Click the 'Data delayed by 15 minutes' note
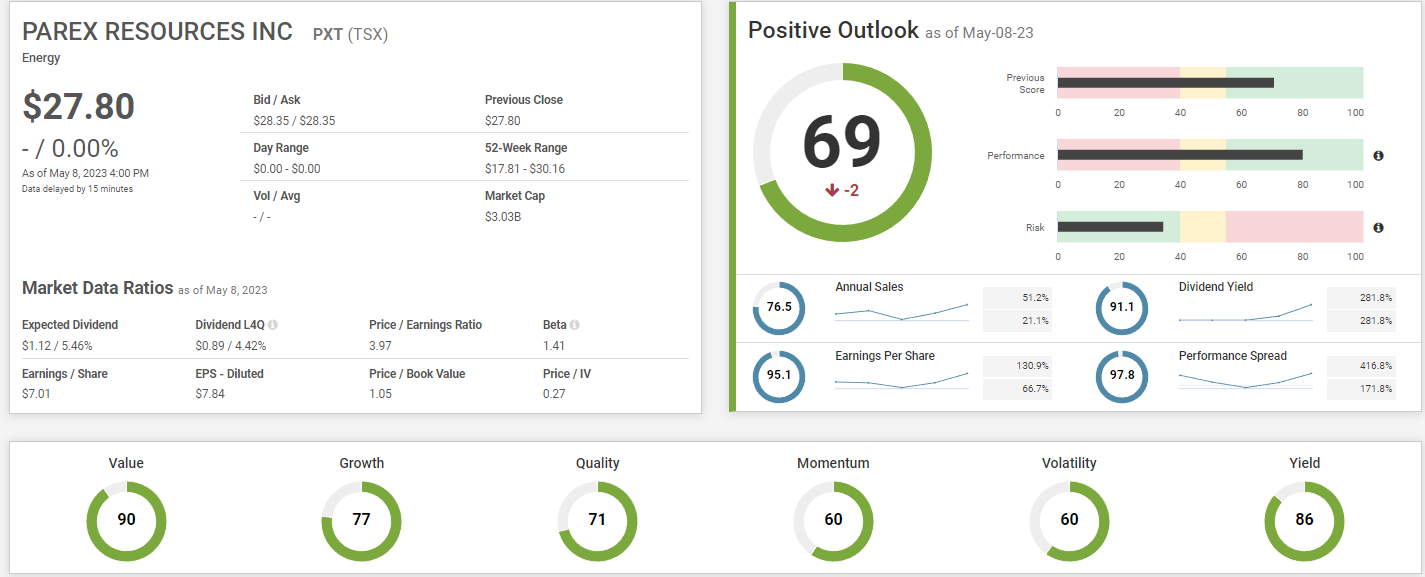This screenshot has height=577, width=1425. tap(77, 189)
